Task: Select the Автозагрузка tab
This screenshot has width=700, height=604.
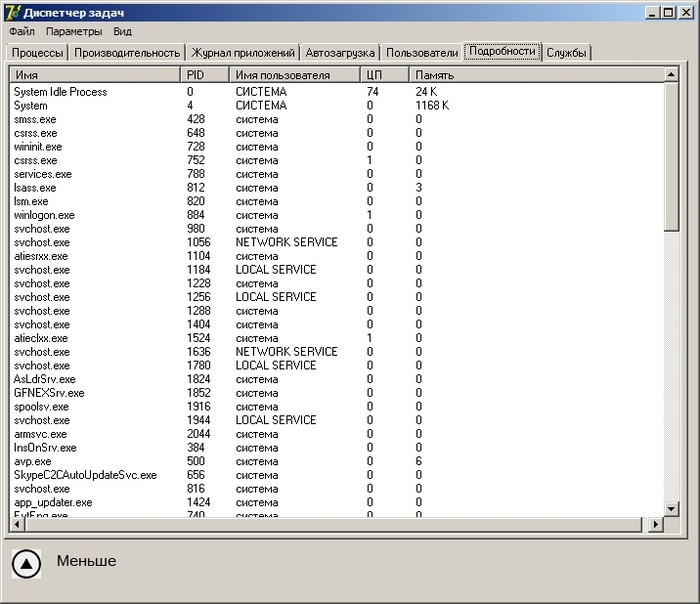Action: (340, 53)
